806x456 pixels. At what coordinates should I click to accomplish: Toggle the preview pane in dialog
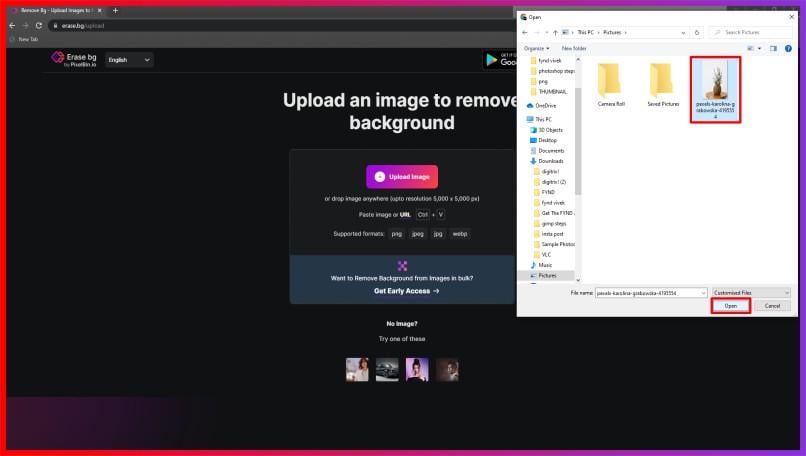click(x=773, y=48)
